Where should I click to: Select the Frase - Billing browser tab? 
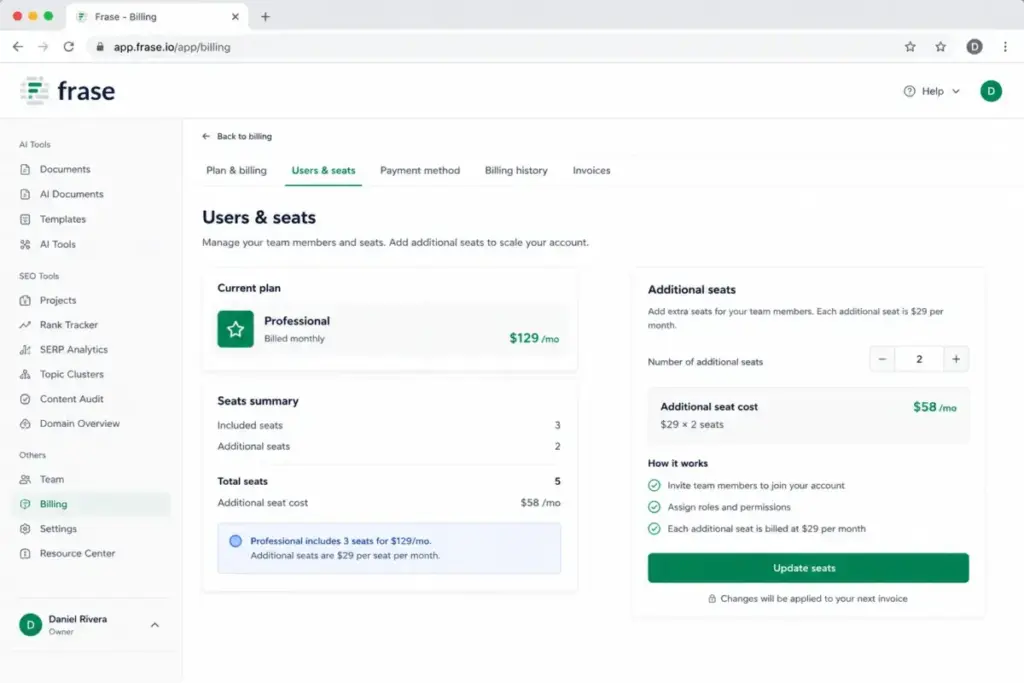point(155,17)
